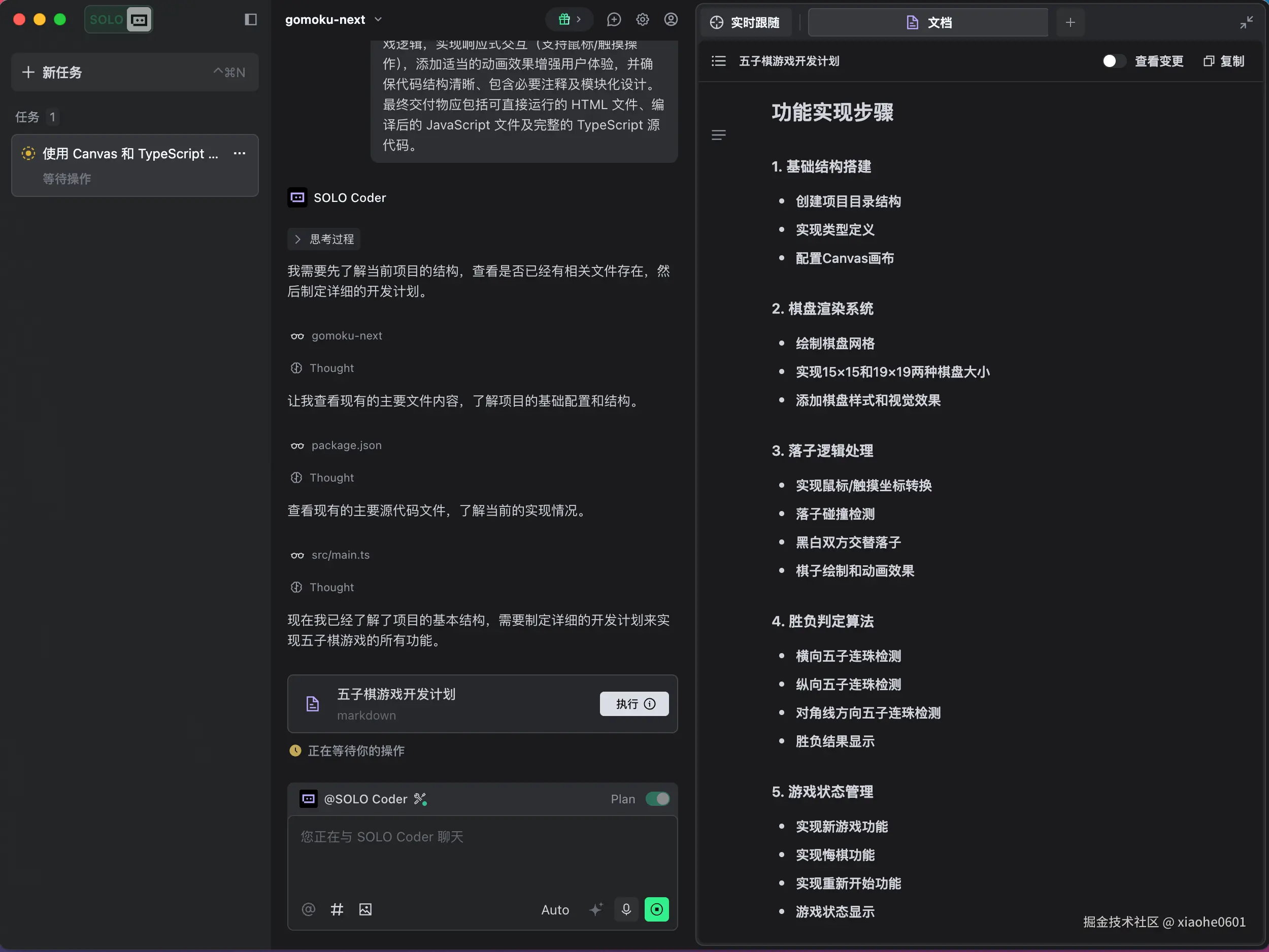Click the @ mention icon in chat input
1269x952 pixels.
308,909
